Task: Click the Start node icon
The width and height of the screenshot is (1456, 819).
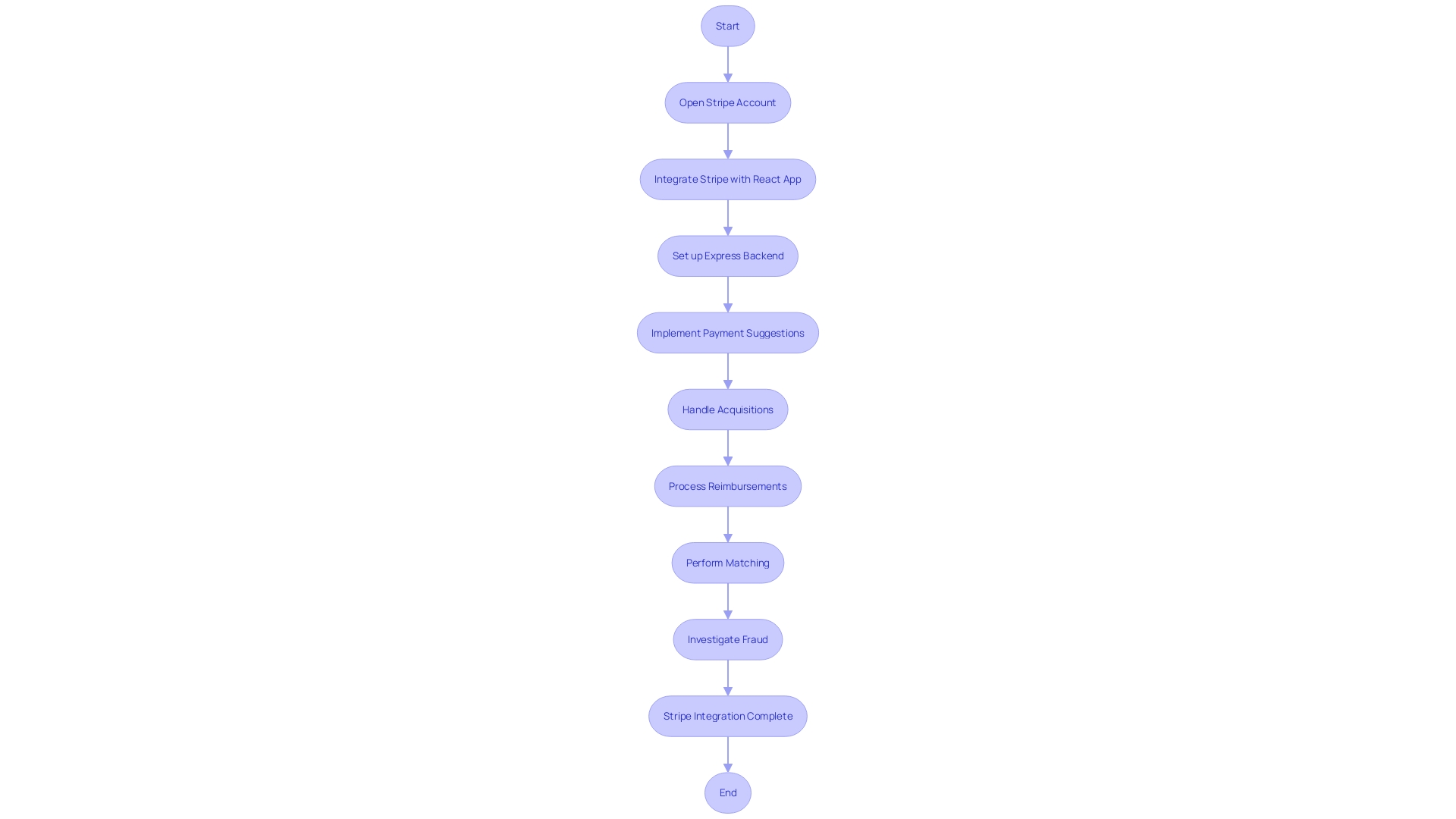Action: 728,26
